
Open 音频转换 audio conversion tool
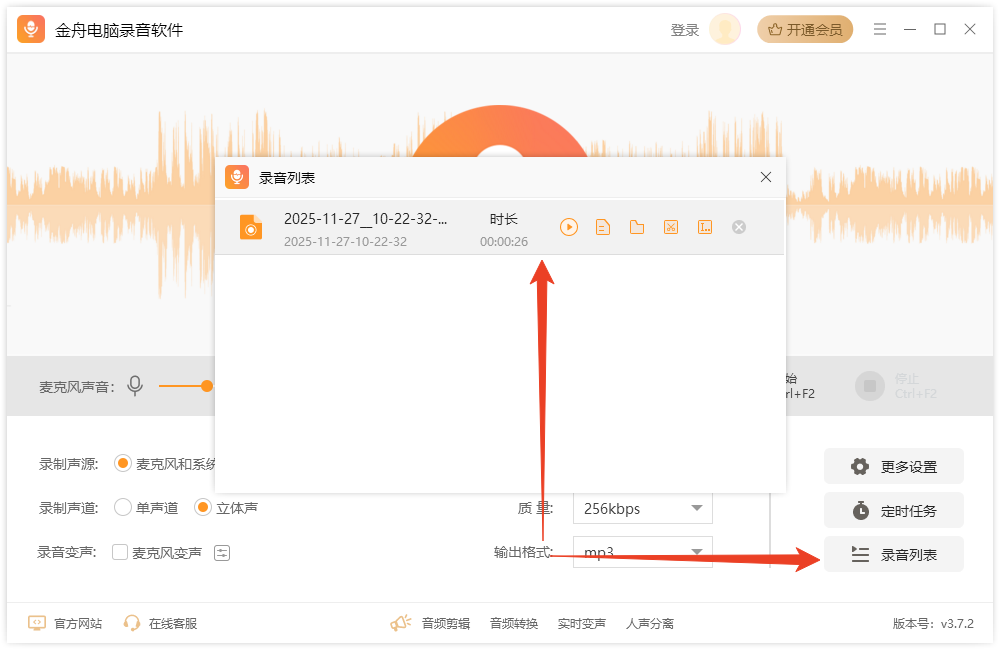pos(514,623)
